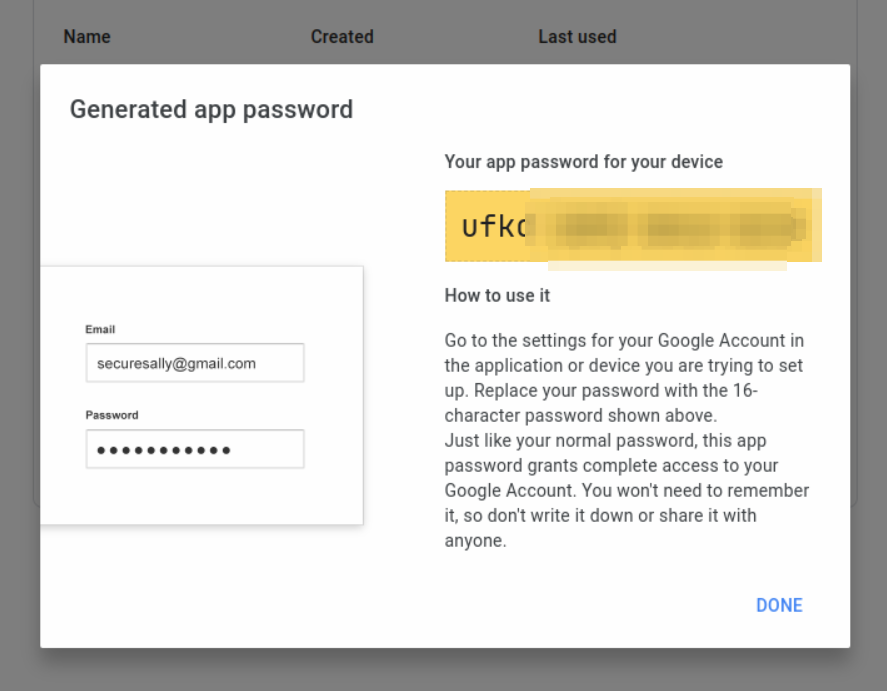This screenshot has width=887, height=691.
Task: Click the Email field showing securesally@gmail.com
Action: (x=195, y=364)
